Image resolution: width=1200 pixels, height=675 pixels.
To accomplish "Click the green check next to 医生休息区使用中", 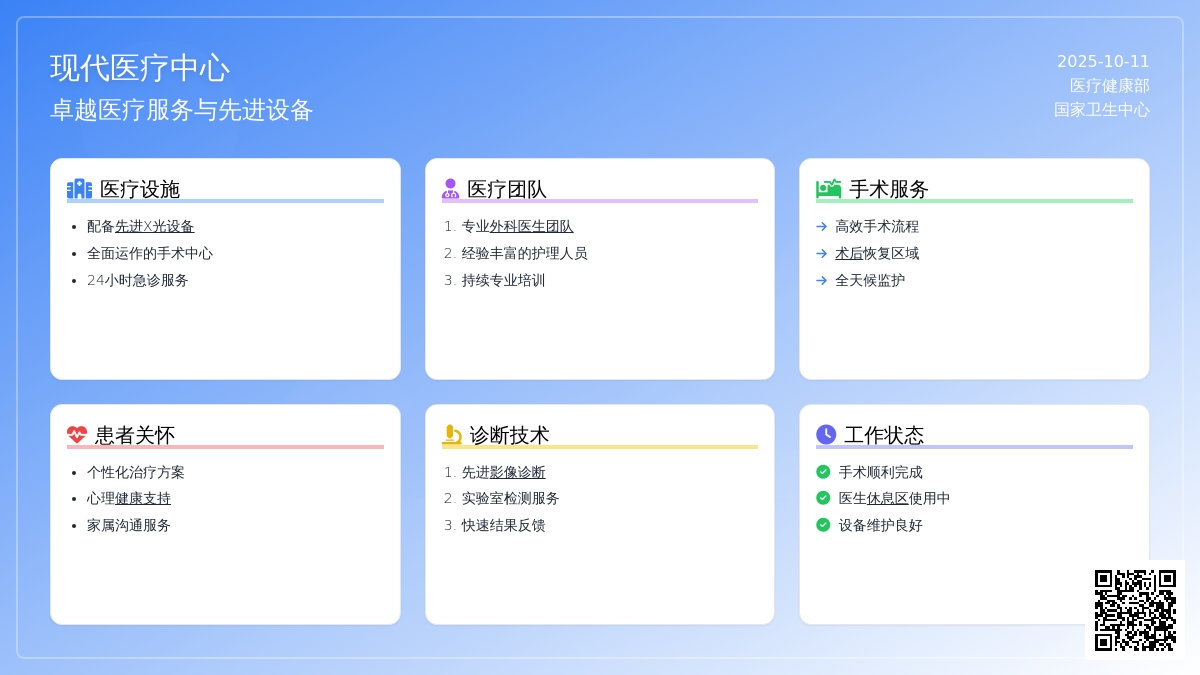I will pos(823,498).
